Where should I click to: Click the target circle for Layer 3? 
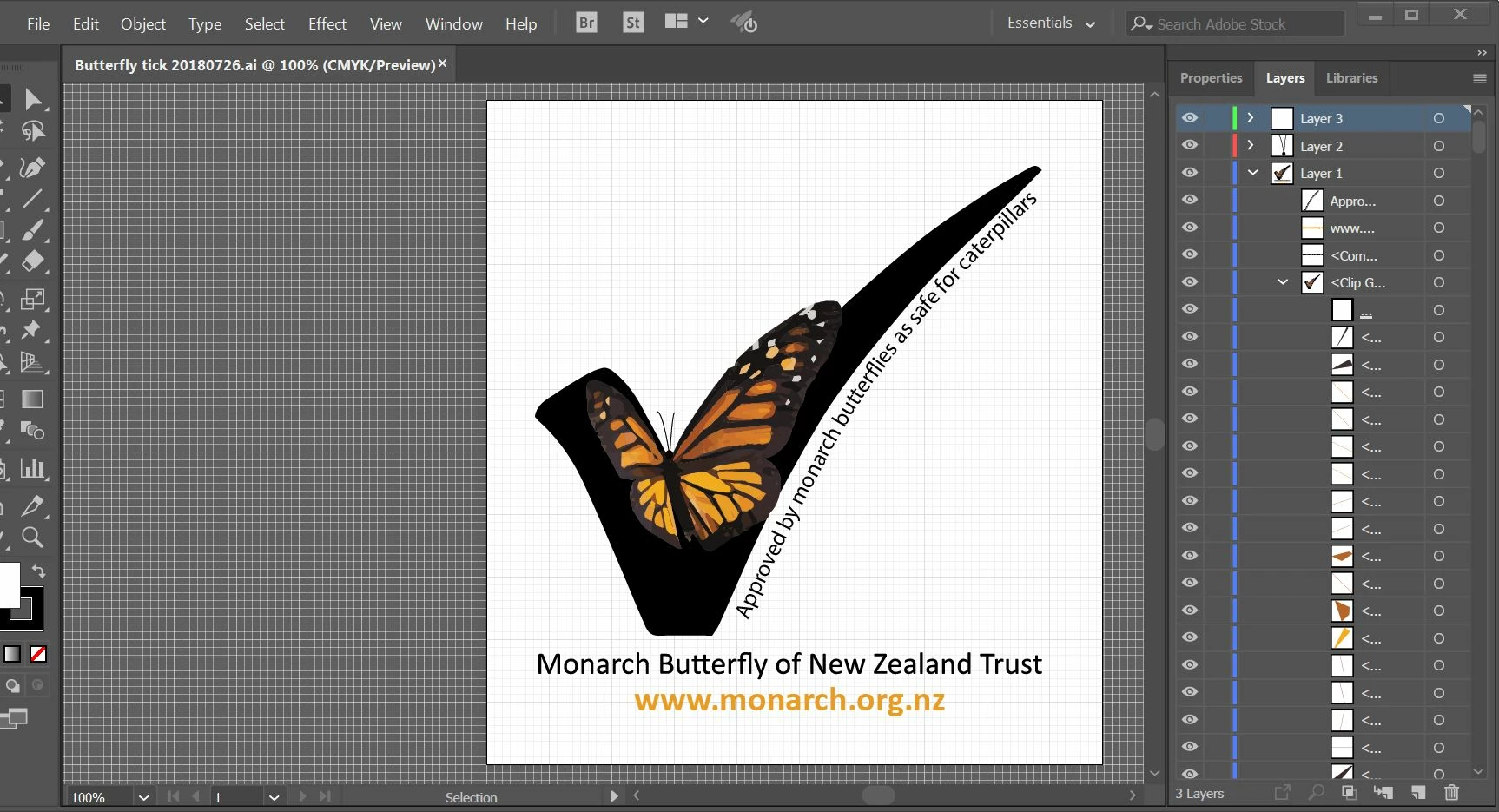pyautogui.click(x=1439, y=118)
